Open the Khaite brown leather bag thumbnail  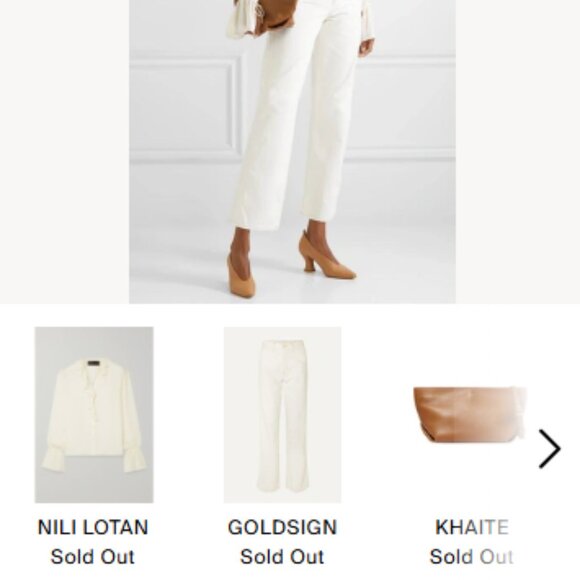470,415
